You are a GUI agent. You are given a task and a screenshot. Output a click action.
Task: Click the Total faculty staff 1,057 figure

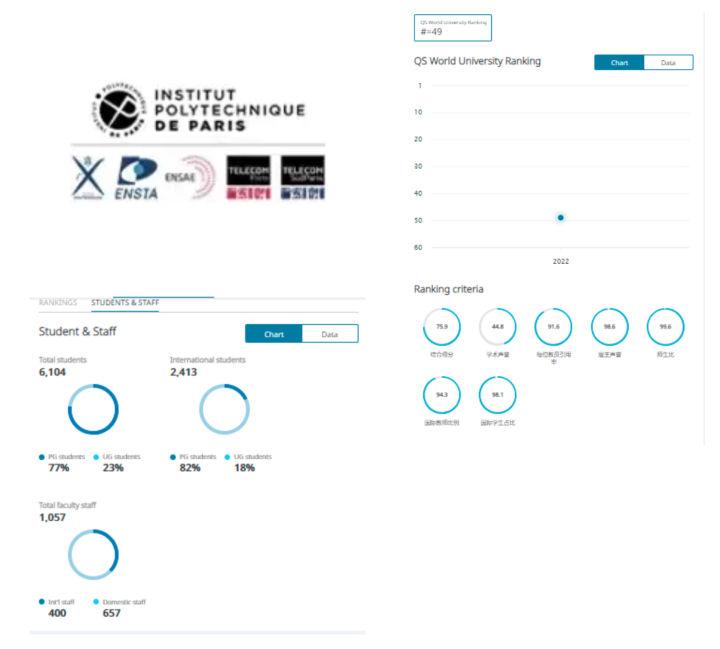tap(52, 517)
